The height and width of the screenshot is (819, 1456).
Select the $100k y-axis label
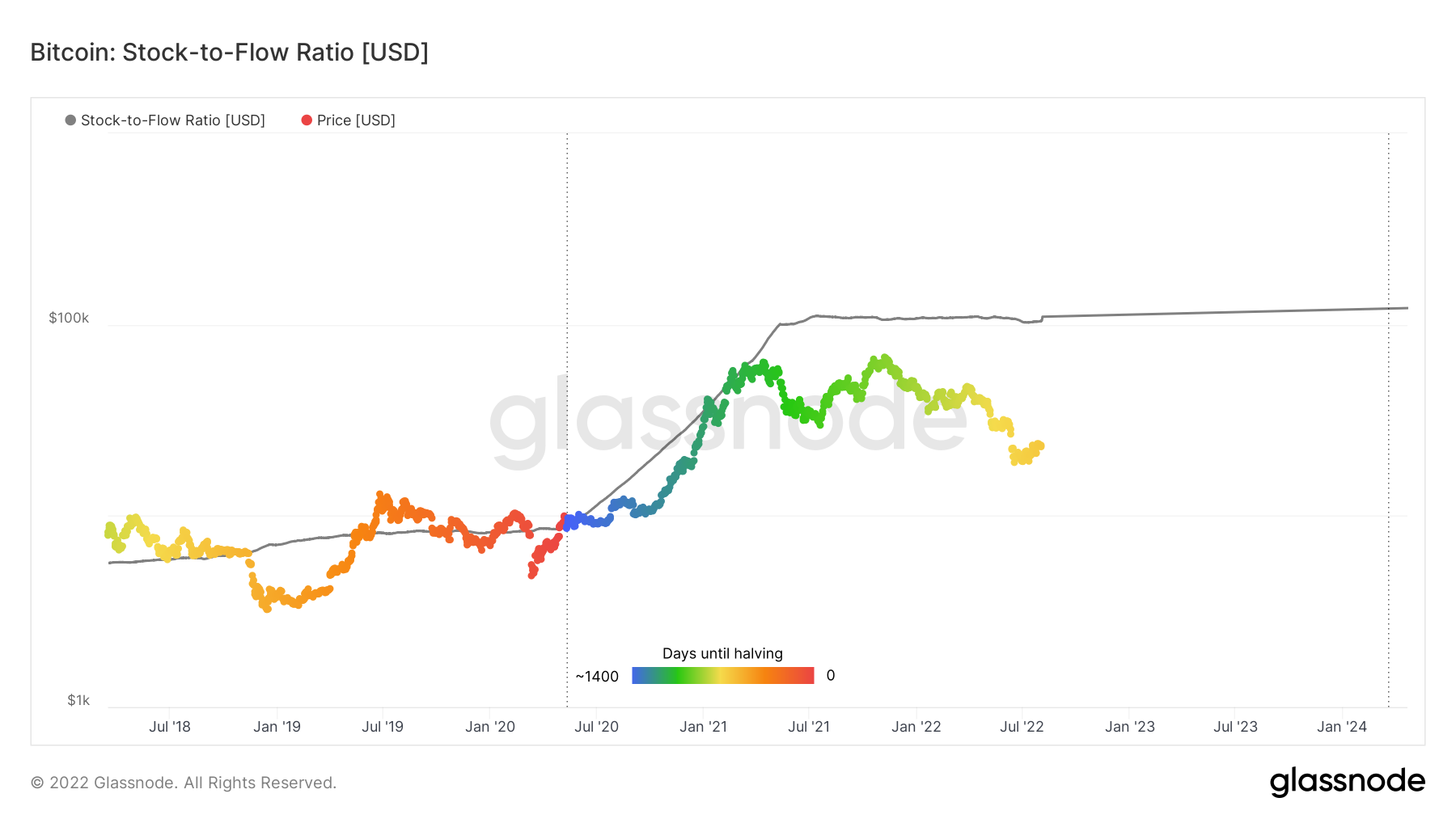click(69, 318)
